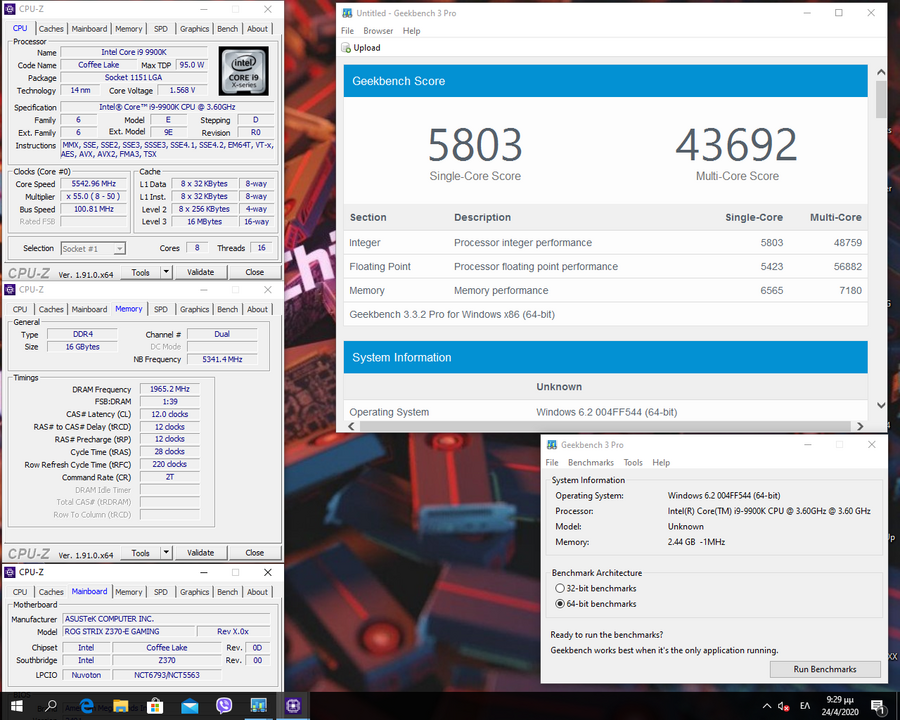Open the Windows Start menu
The width and height of the screenshot is (900, 720).
click(17, 706)
